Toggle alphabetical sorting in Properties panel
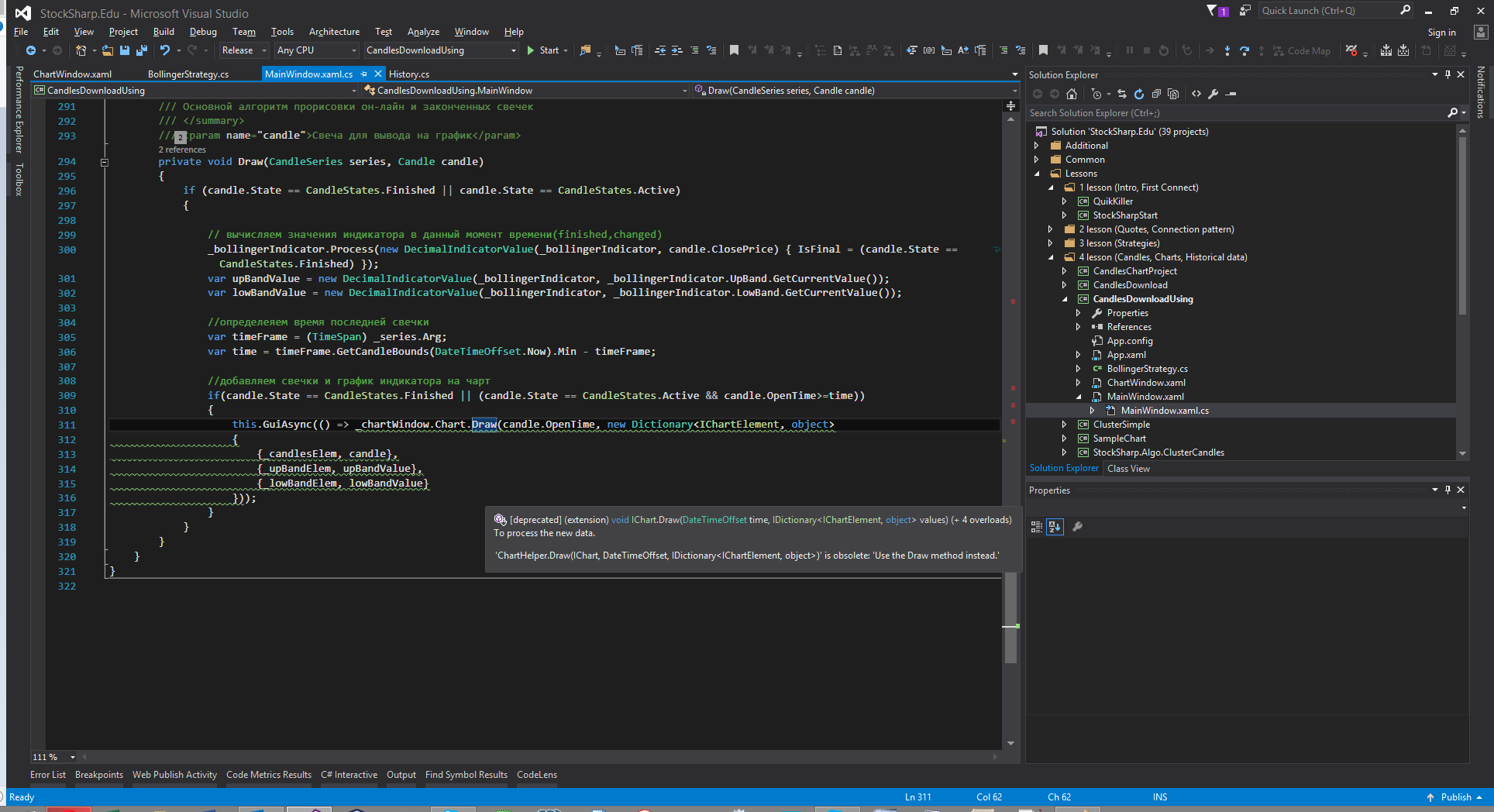 tap(1055, 527)
